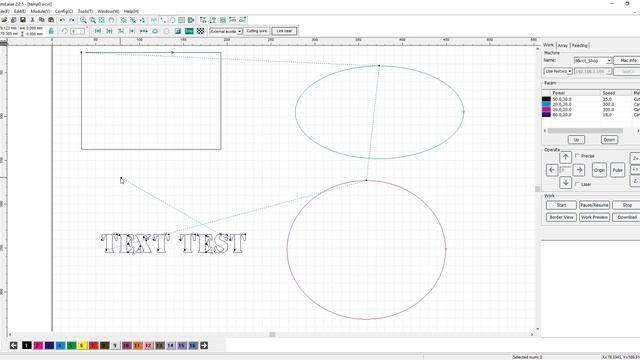Viewport: 640px width, 360px height.
Task: Switch to the Work tab
Action: [x=549, y=45]
